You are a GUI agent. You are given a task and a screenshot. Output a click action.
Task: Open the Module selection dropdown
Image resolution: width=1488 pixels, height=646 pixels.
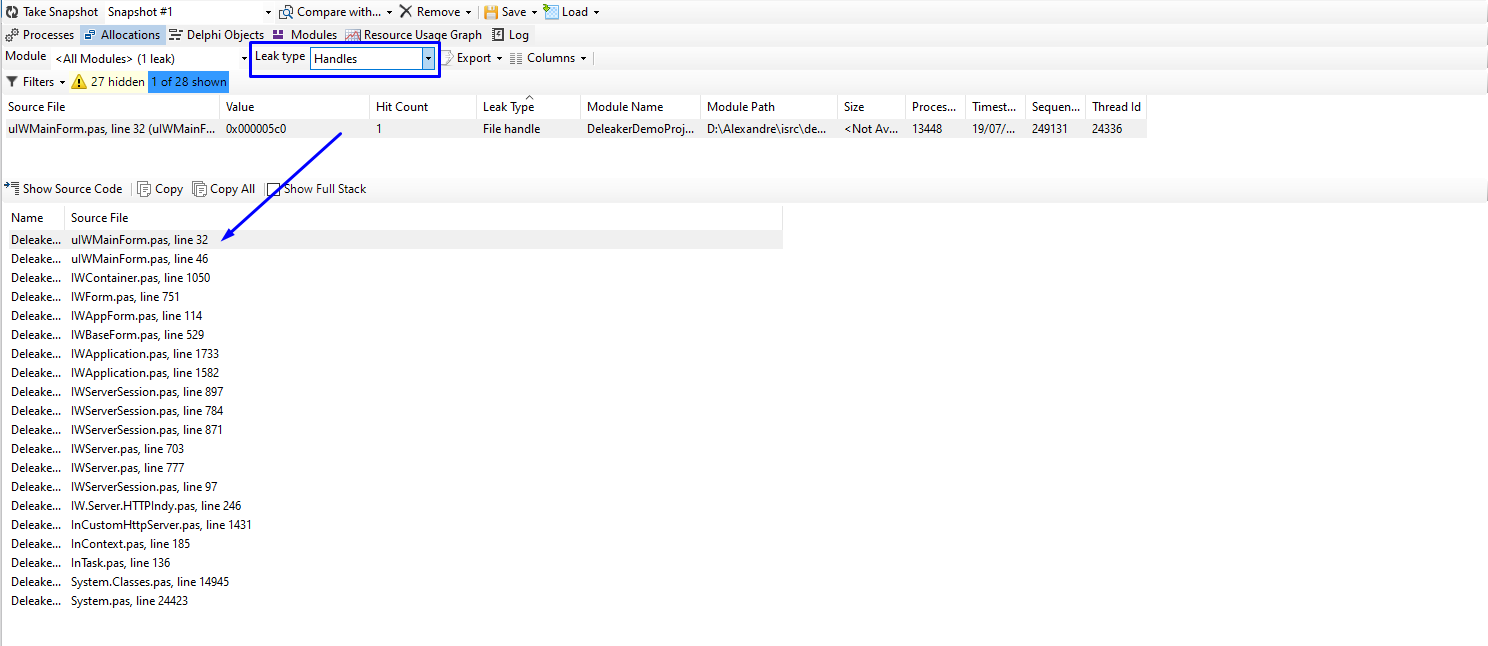(x=244, y=59)
